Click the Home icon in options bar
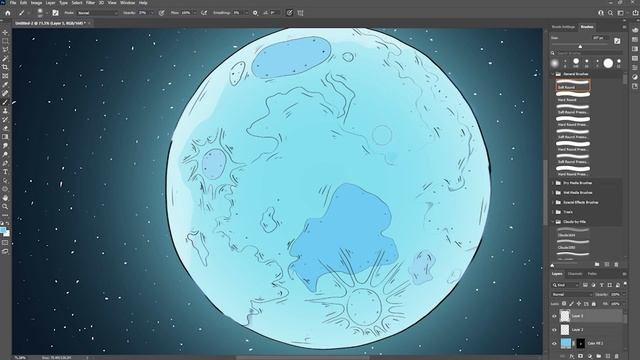Viewport: 640px width, 360px height. coord(8,13)
